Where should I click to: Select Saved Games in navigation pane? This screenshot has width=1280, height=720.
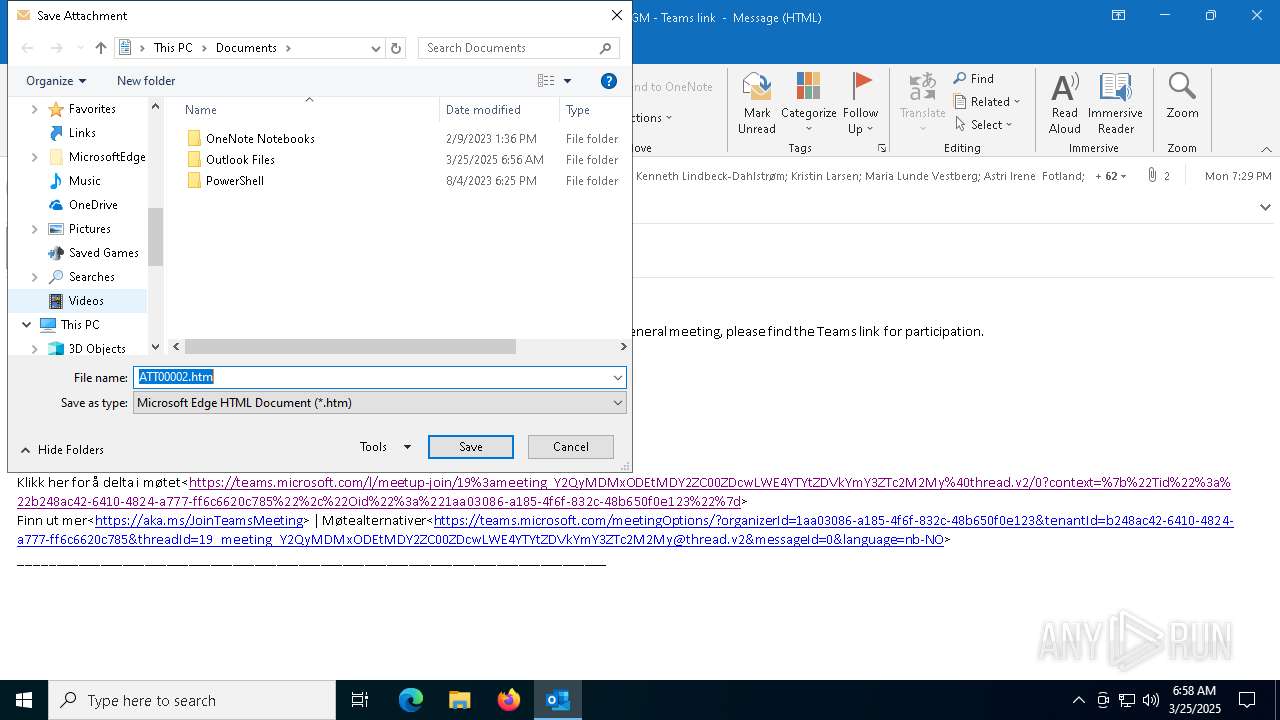coord(103,253)
